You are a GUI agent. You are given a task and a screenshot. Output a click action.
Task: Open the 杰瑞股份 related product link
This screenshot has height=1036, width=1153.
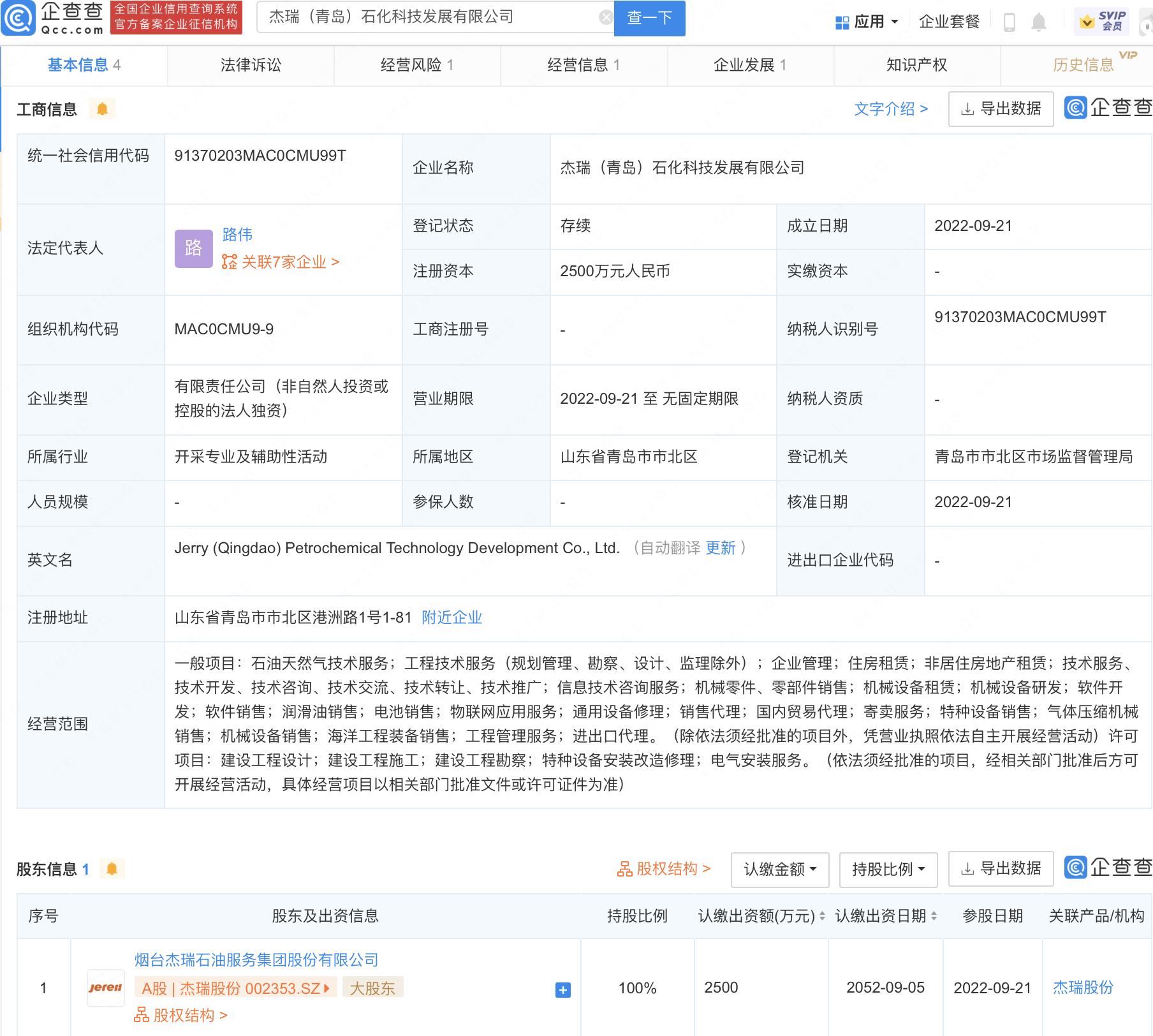1083,988
